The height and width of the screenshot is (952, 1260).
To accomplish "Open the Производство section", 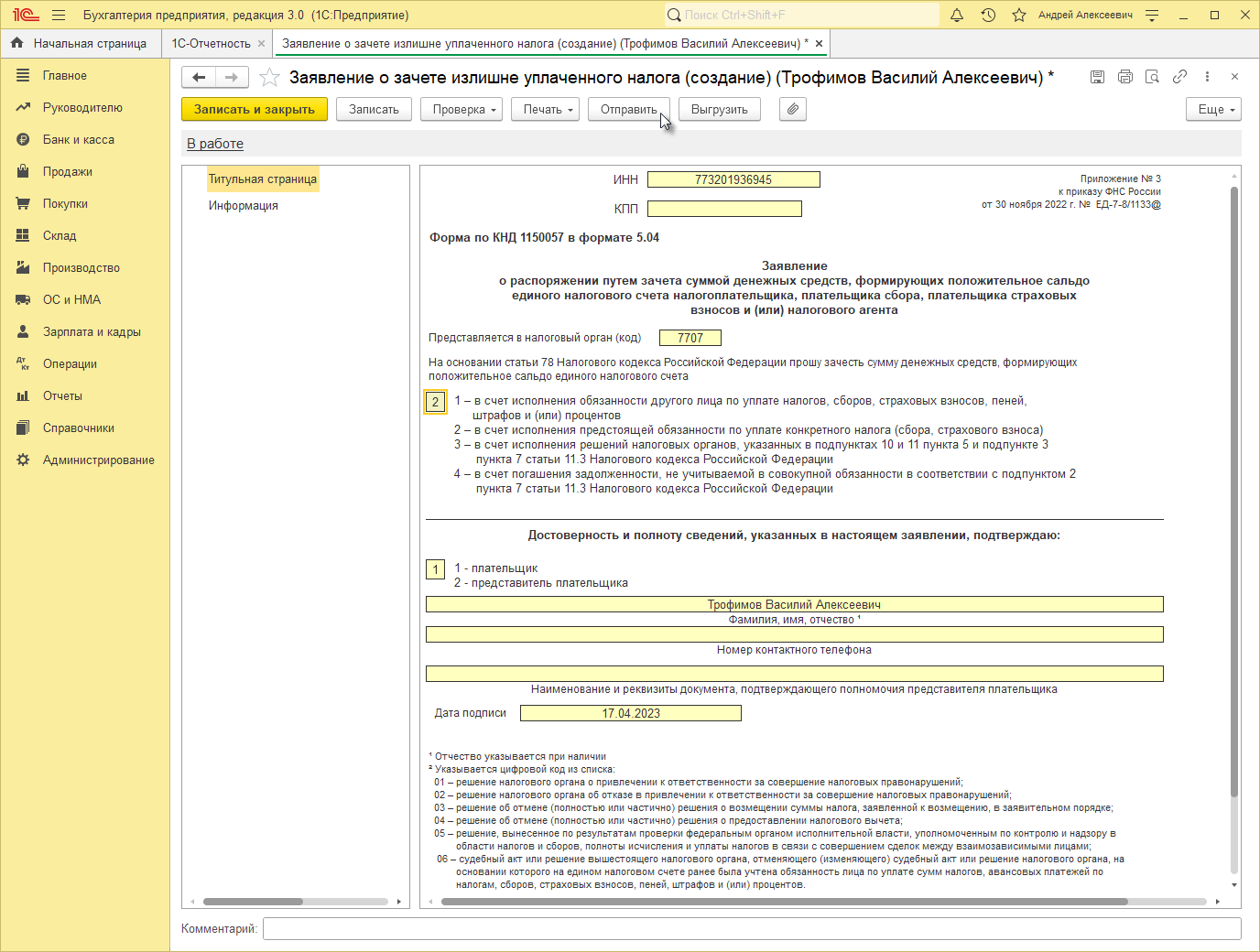I will click(x=85, y=268).
